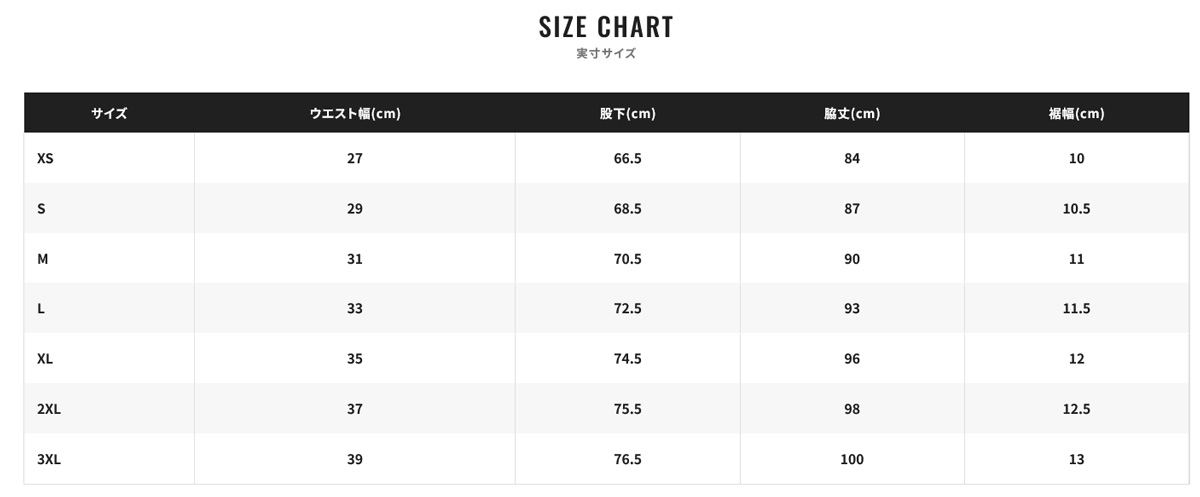Select the XL size row label
The width and height of the screenshot is (1200, 497).
(x=44, y=359)
